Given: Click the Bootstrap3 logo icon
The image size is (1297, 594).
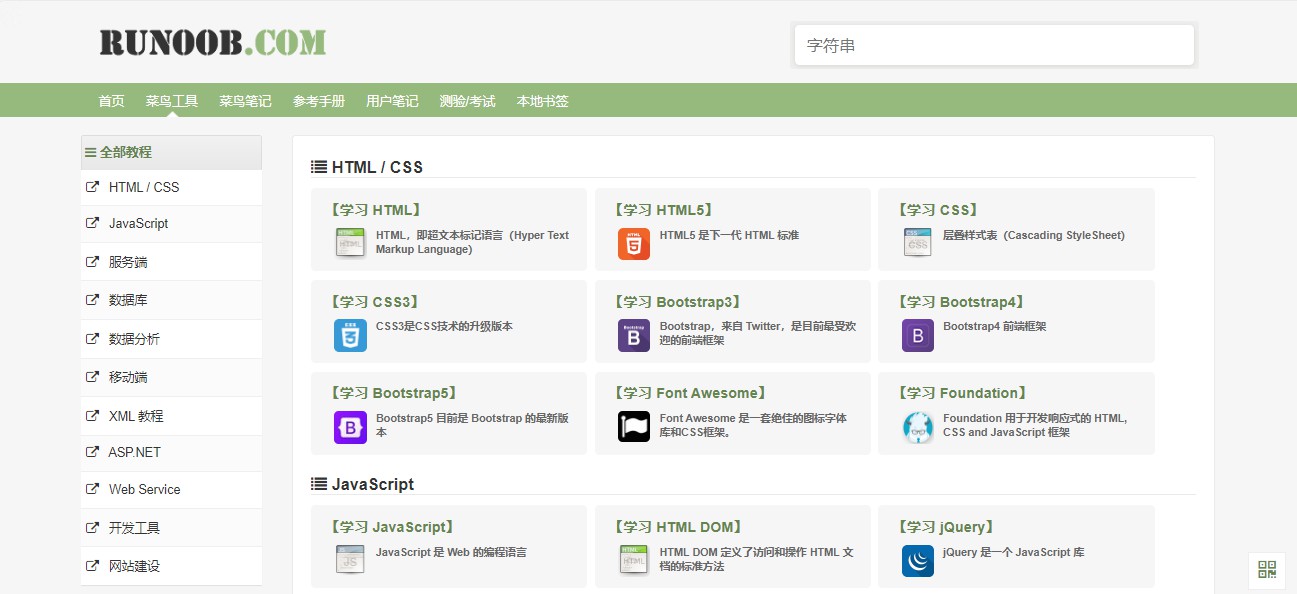Looking at the screenshot, I should [x=634, y=335].
